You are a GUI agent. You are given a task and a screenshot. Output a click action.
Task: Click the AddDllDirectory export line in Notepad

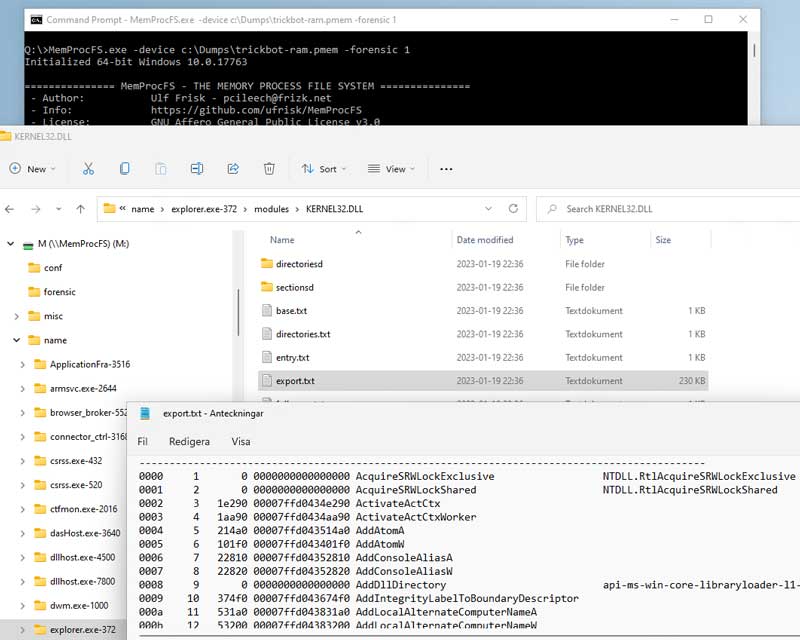coord(469,585)
